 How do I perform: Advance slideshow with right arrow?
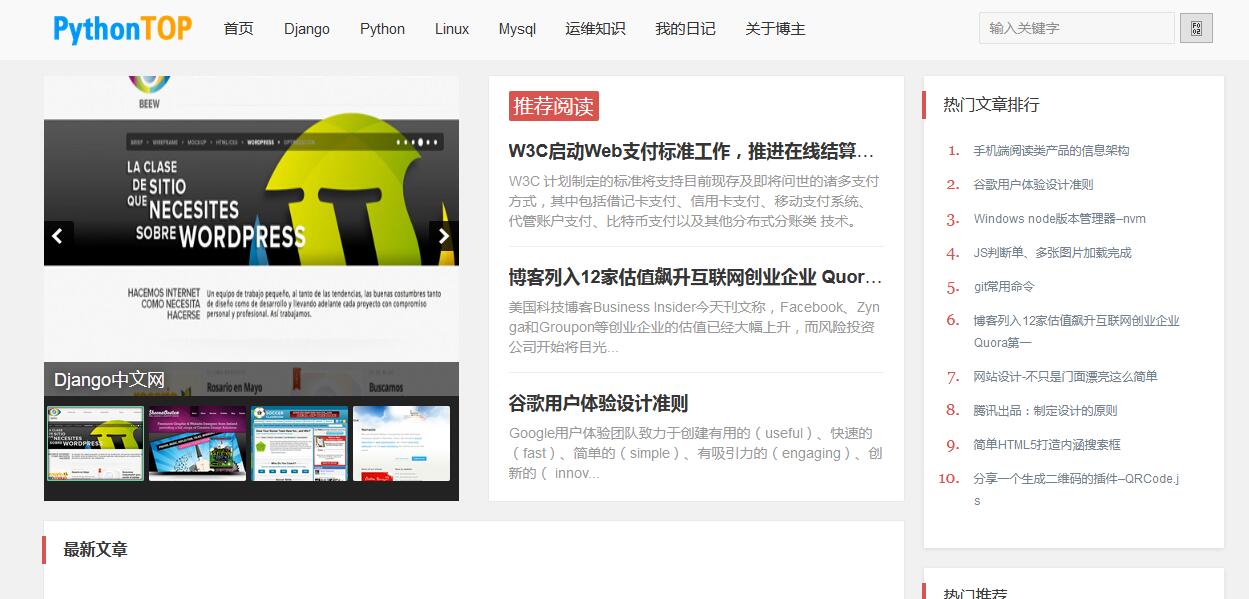click(444, 236)
